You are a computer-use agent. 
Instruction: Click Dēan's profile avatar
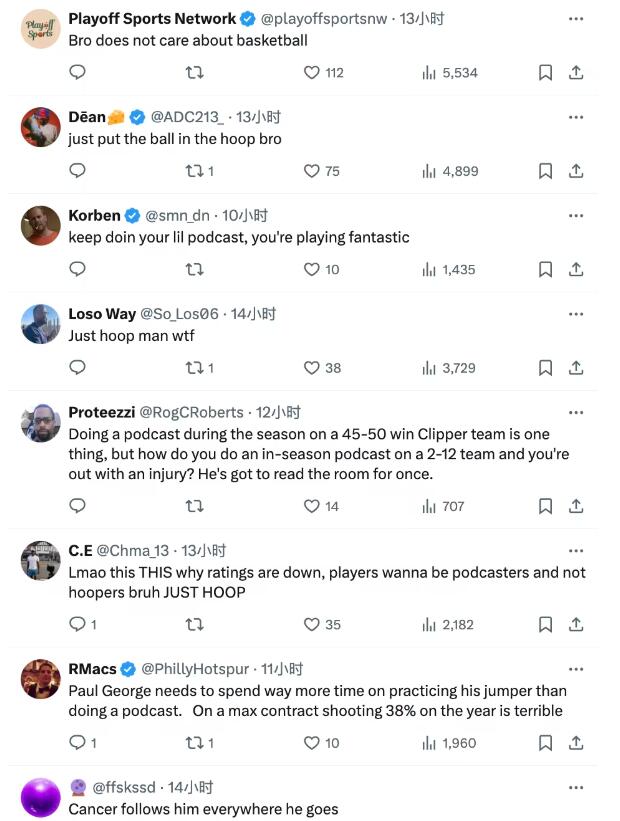click(41, 127)
